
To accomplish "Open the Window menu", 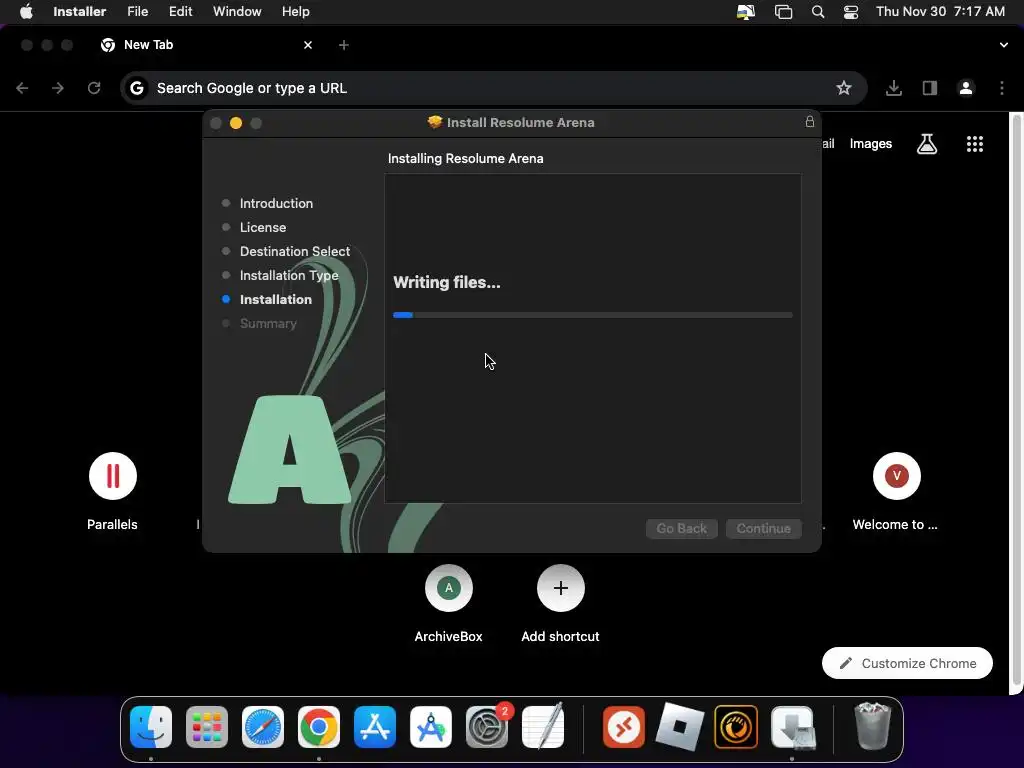I will pyautogui.click(x=237, y=12).
